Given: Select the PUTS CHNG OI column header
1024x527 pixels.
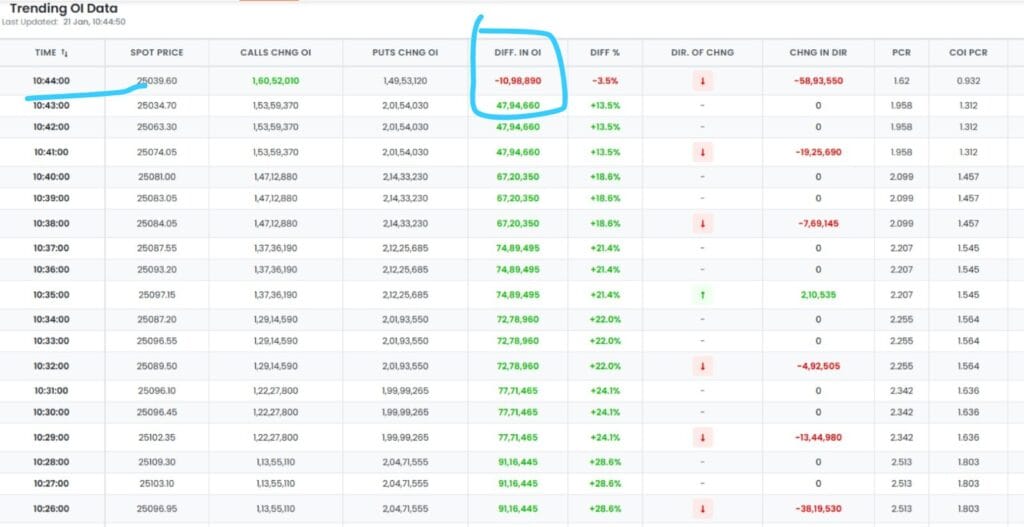Looking at the screenshot, I should point(405,52).
